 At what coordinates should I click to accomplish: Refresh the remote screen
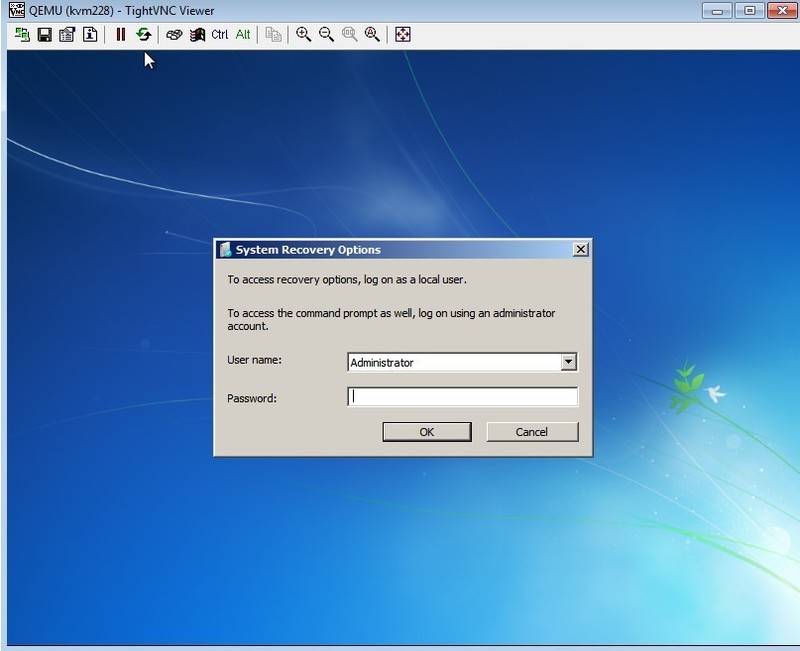(x=143, y=35)
